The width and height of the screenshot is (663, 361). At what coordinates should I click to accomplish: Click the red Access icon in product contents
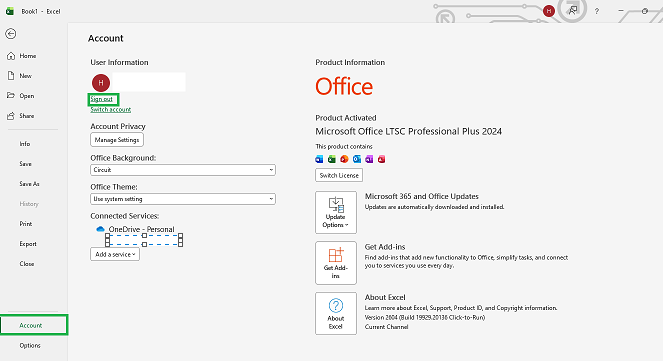tap(381, 159)
